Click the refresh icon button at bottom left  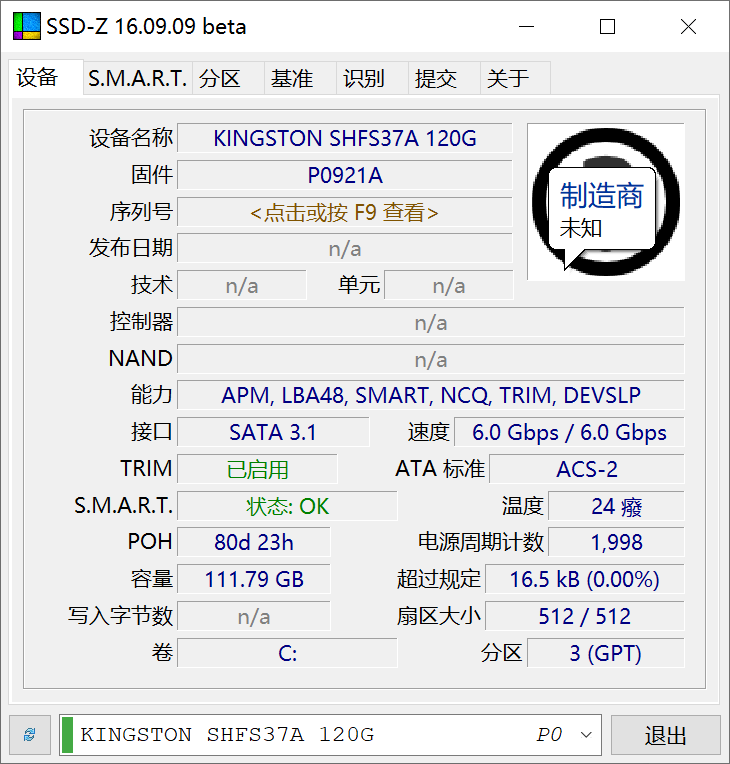30,735
